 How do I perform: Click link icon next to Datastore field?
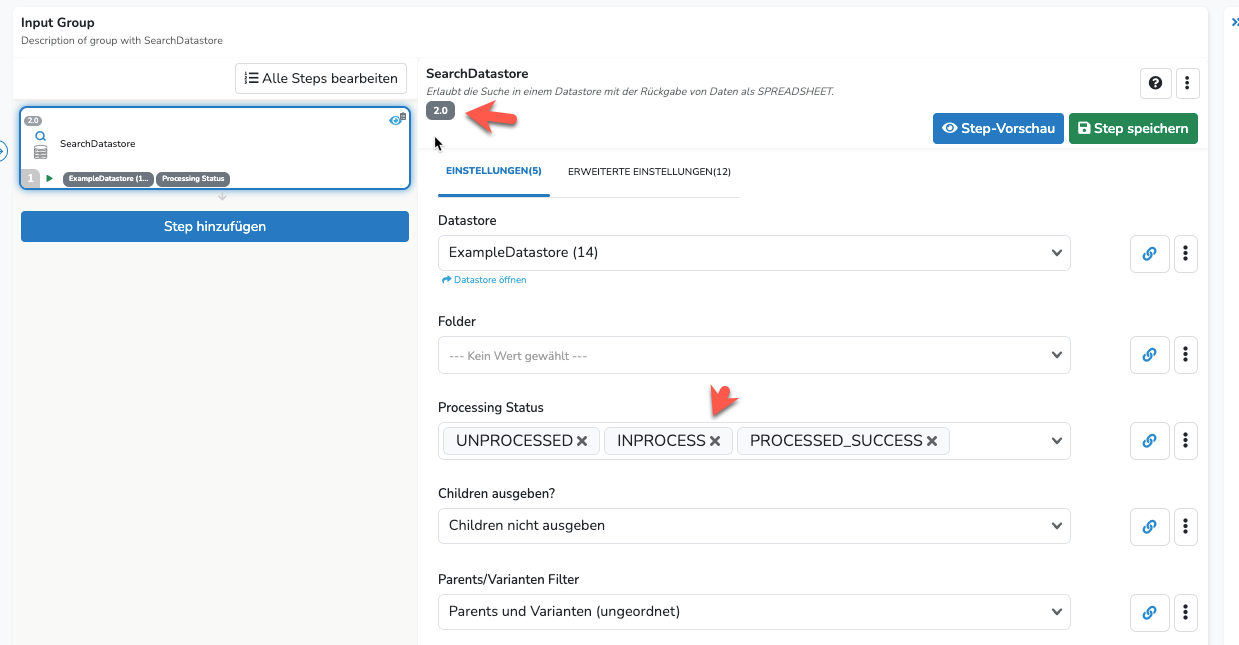[x=1149, y=254]
